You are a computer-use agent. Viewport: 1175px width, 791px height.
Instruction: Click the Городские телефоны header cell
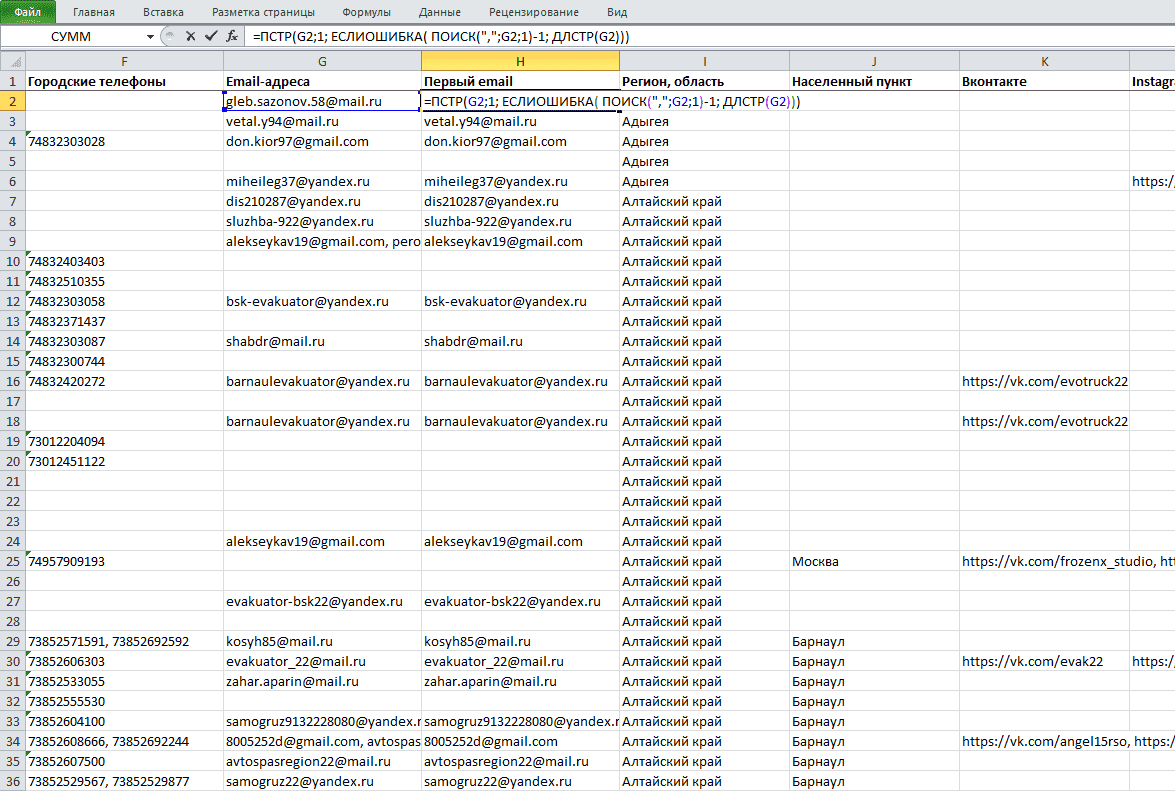pyautogui.click(x=124, y=81)
